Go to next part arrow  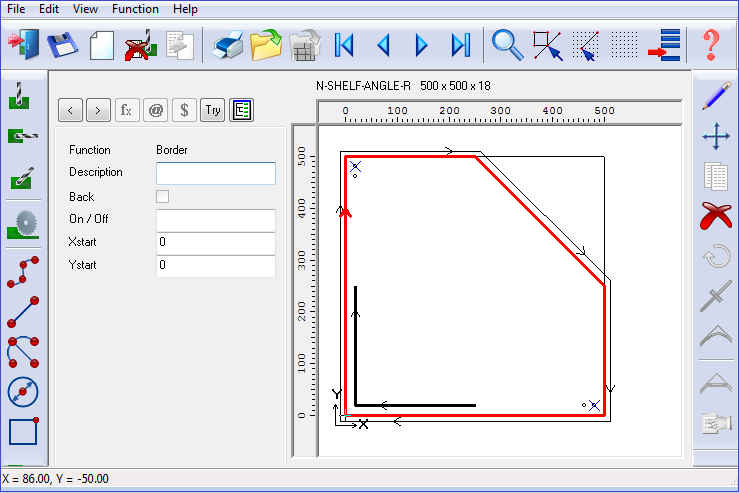[x=421, y=45]
